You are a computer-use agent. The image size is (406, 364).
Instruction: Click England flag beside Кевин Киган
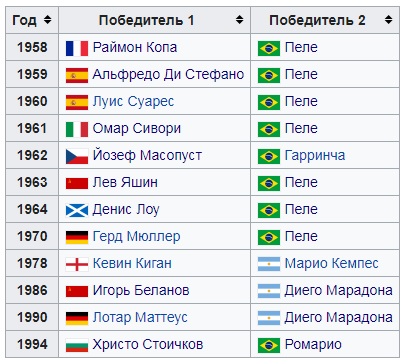pyautogui.click(x=77, y=264)
